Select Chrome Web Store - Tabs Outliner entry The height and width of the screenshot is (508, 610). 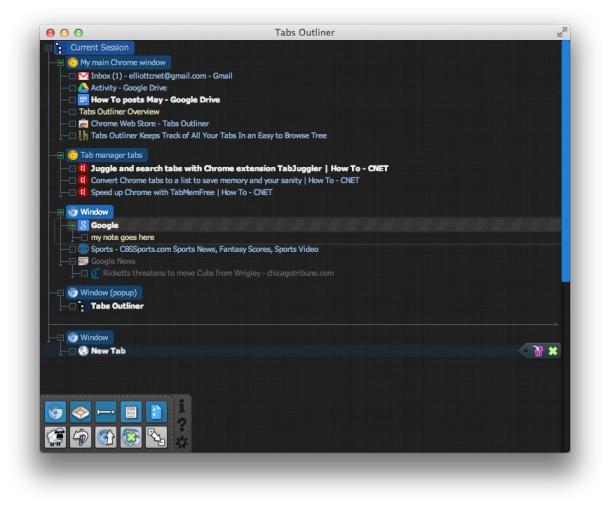coord(150,124)
